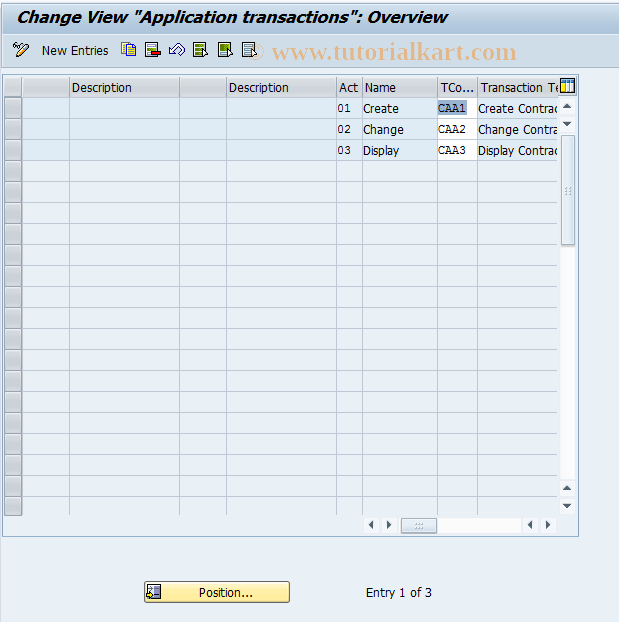Click the New Entries button
This screenshot has width=619, height=622.
pos(75,51)
